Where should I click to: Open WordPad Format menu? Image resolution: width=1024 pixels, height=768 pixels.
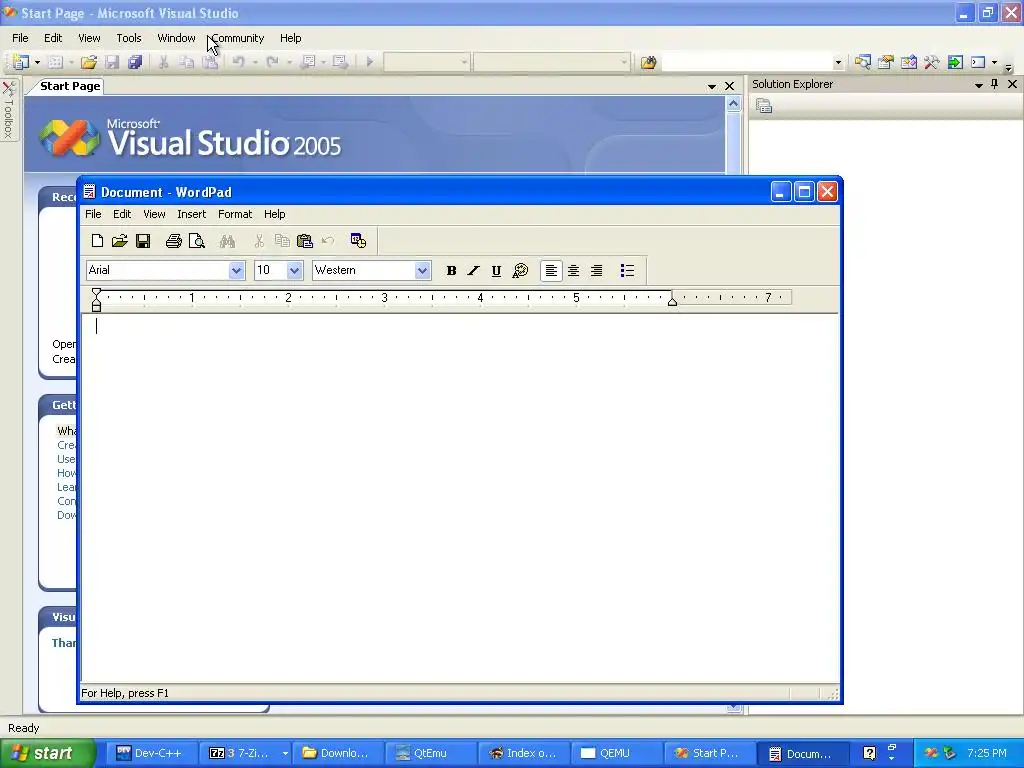(x=235, y=214)
